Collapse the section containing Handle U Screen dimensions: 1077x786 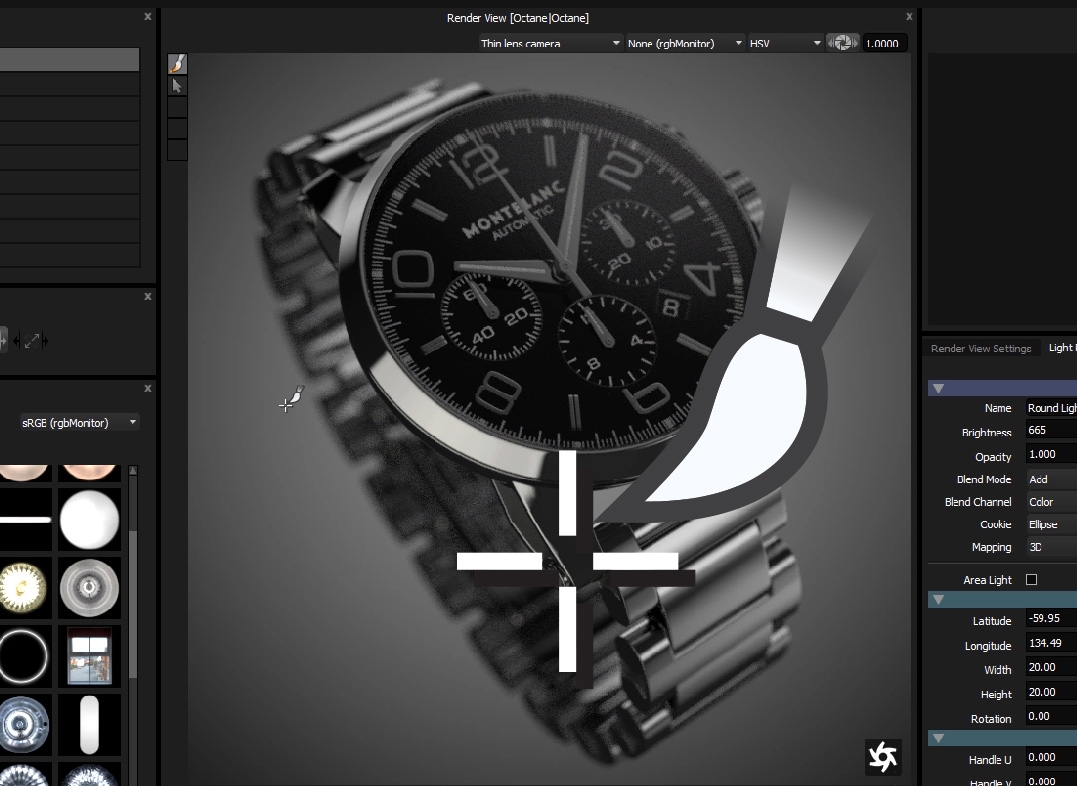click(x=938, y=738)
